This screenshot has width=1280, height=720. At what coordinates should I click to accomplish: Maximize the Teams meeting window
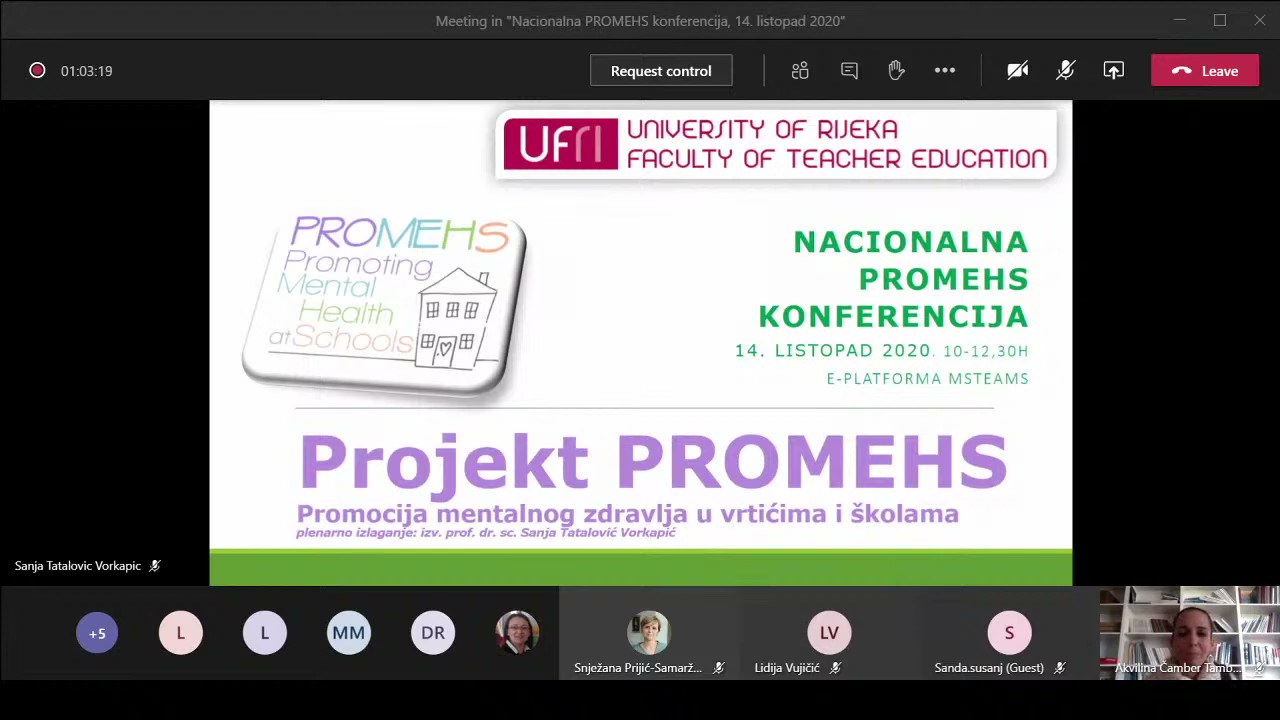pyautogui.click(x=1220, y=20)
